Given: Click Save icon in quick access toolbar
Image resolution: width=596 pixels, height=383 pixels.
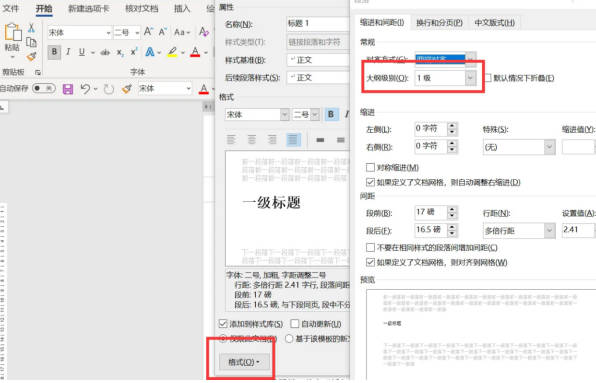Looking at the screenshot, I should (x=68, y=89).
